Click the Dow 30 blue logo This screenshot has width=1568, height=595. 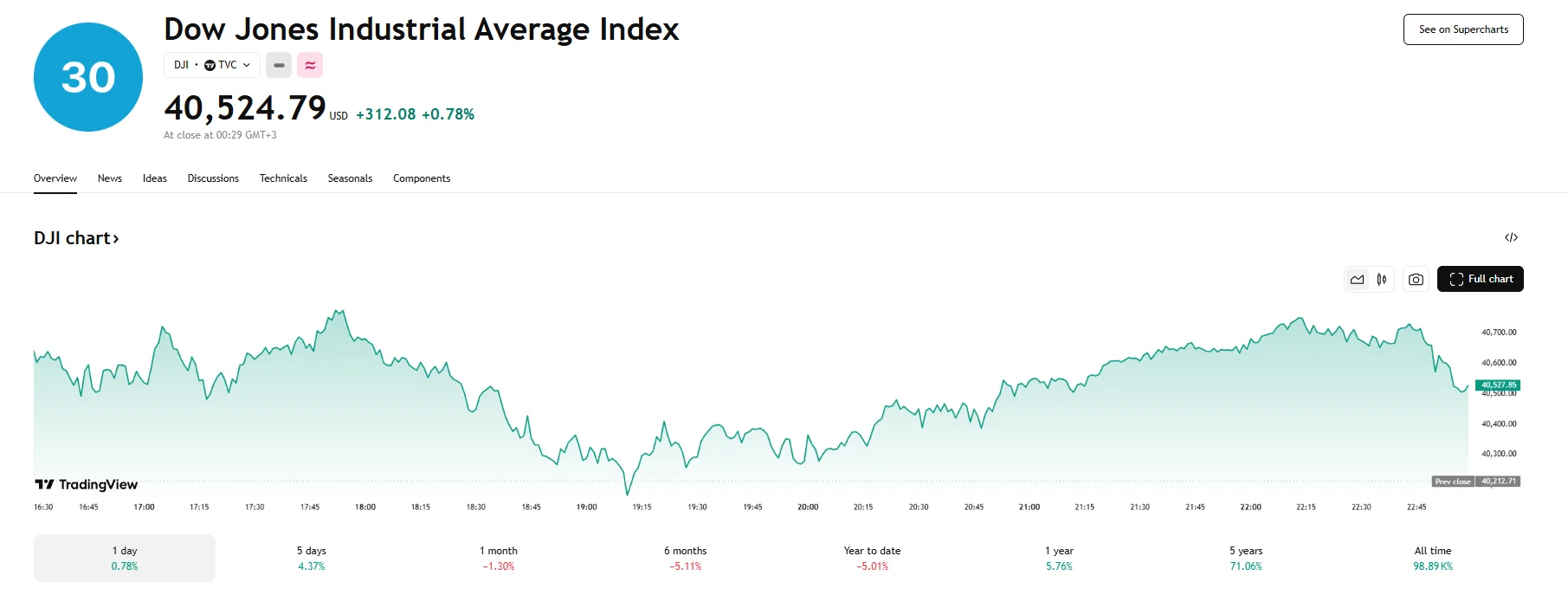88,77
